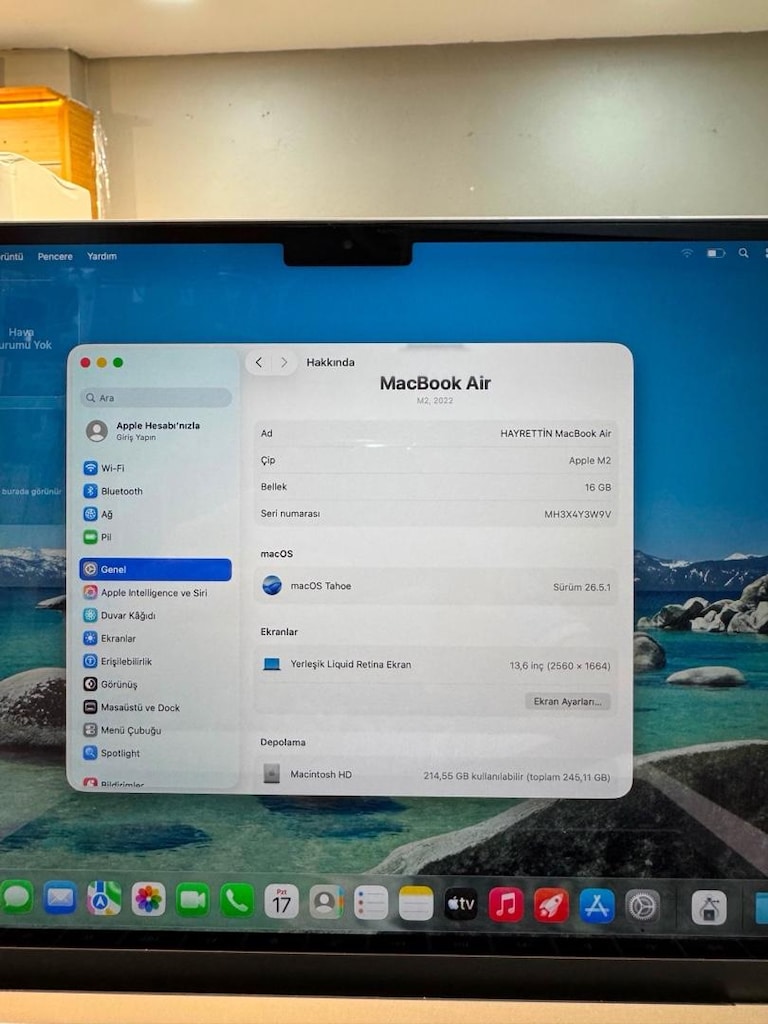Open Calendar from the Dock
768x1024 pixels.
tap(281, 901)
